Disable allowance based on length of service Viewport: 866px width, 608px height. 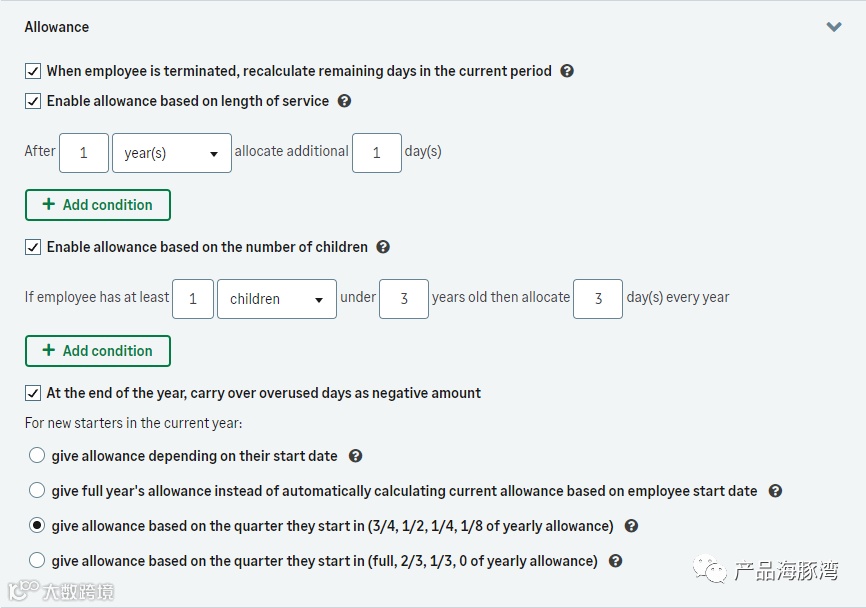pos(33,101)
